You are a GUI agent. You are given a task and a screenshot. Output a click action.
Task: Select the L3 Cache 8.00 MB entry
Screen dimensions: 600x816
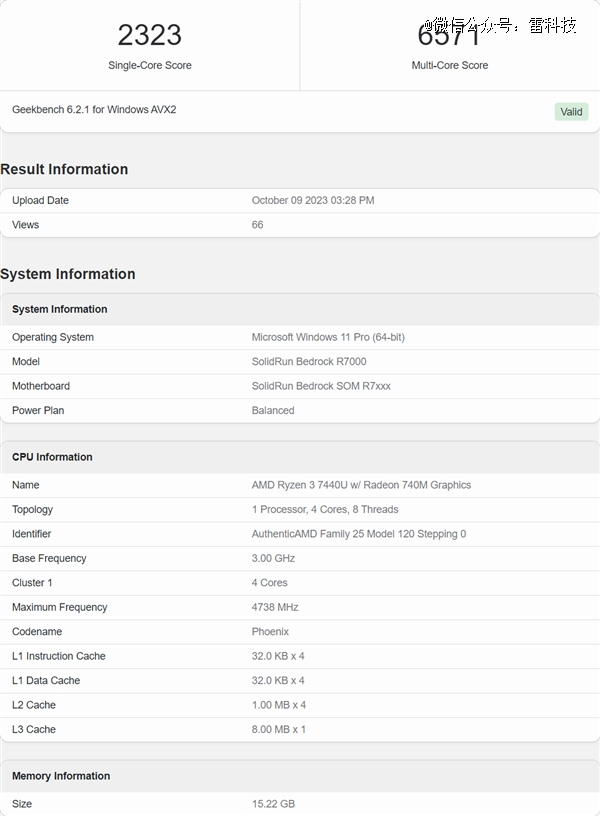(x=279, y=729)
